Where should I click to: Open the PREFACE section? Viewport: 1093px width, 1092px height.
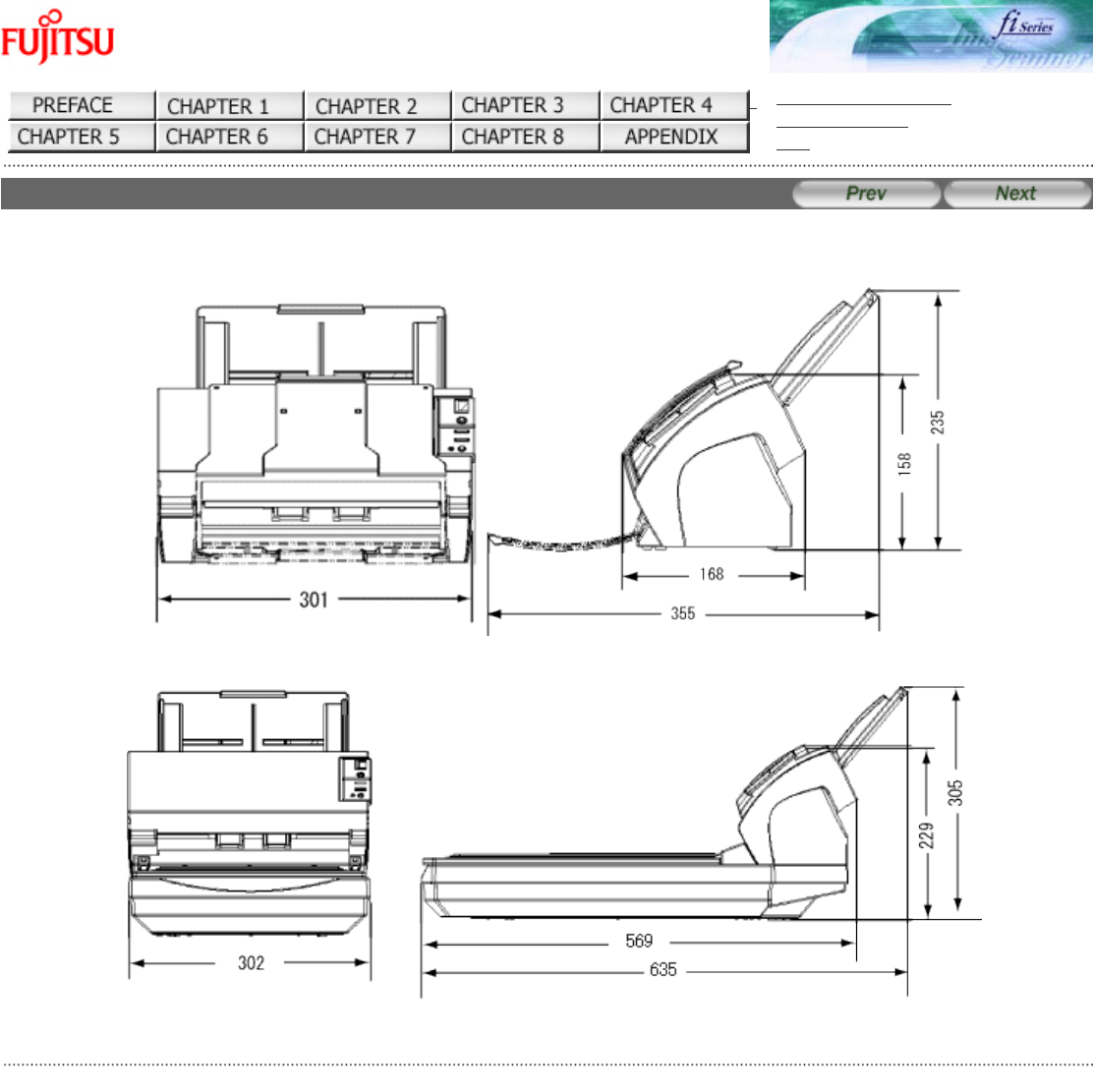[x=82, y=105]
